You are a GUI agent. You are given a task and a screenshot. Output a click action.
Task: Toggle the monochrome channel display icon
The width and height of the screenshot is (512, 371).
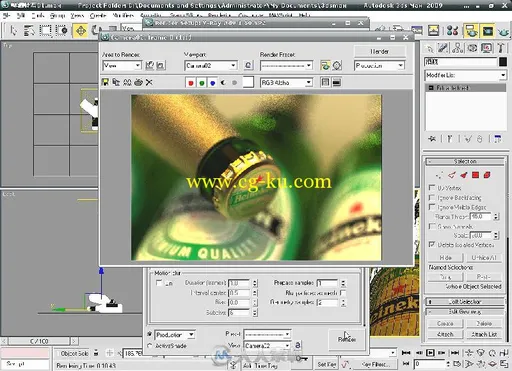tap(223, 83)
